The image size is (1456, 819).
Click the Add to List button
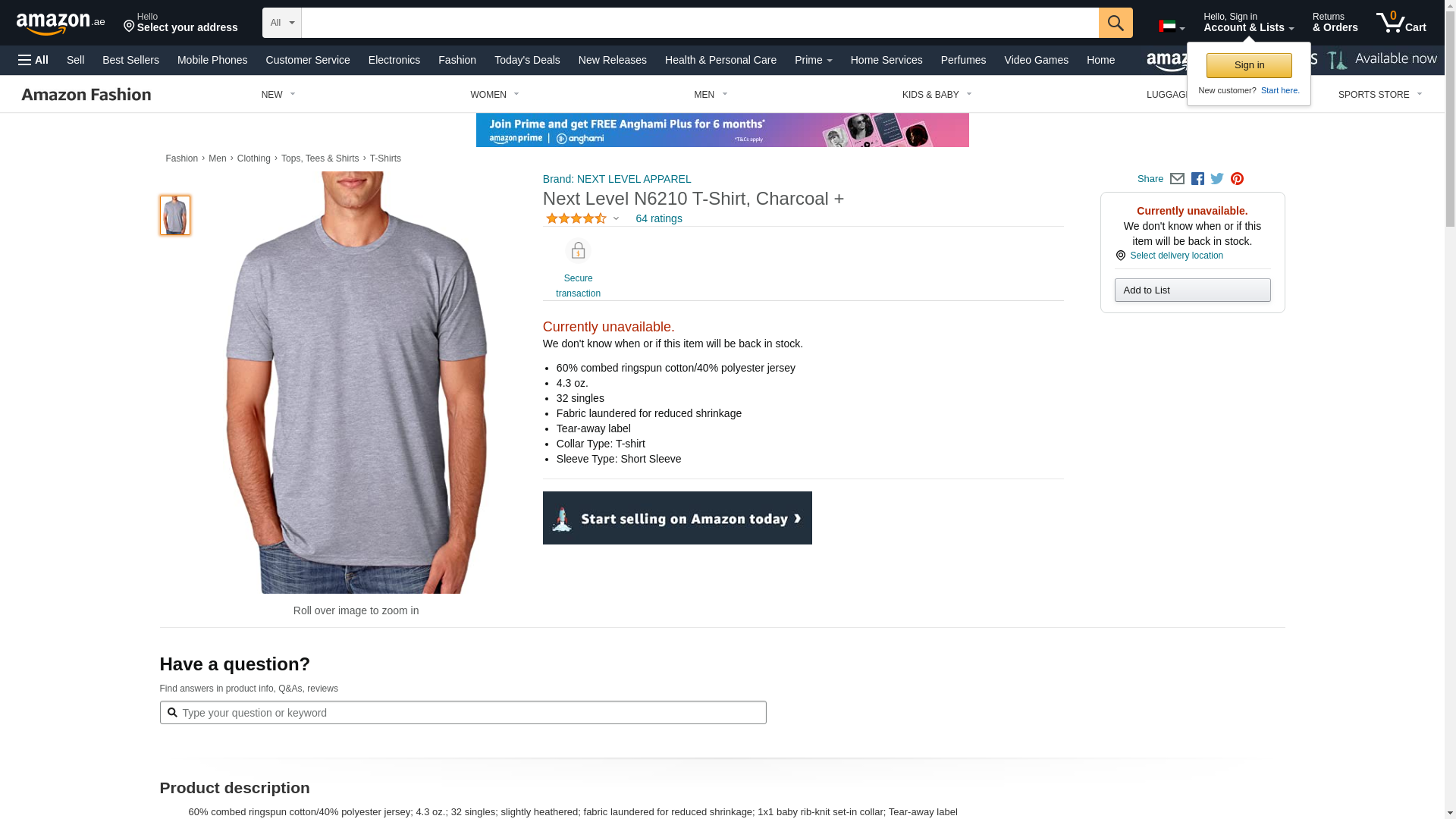pos(1192,290)
